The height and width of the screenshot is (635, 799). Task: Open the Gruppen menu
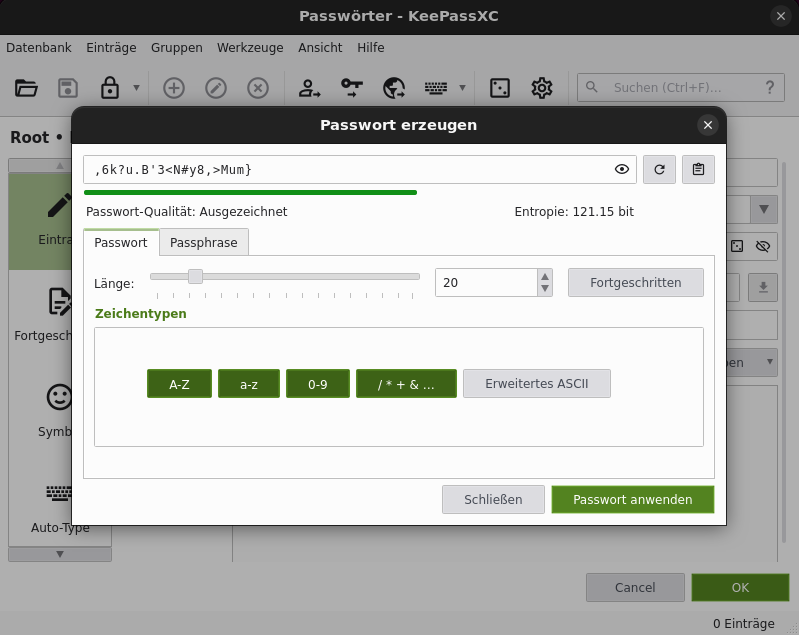[x=176, y=48]
